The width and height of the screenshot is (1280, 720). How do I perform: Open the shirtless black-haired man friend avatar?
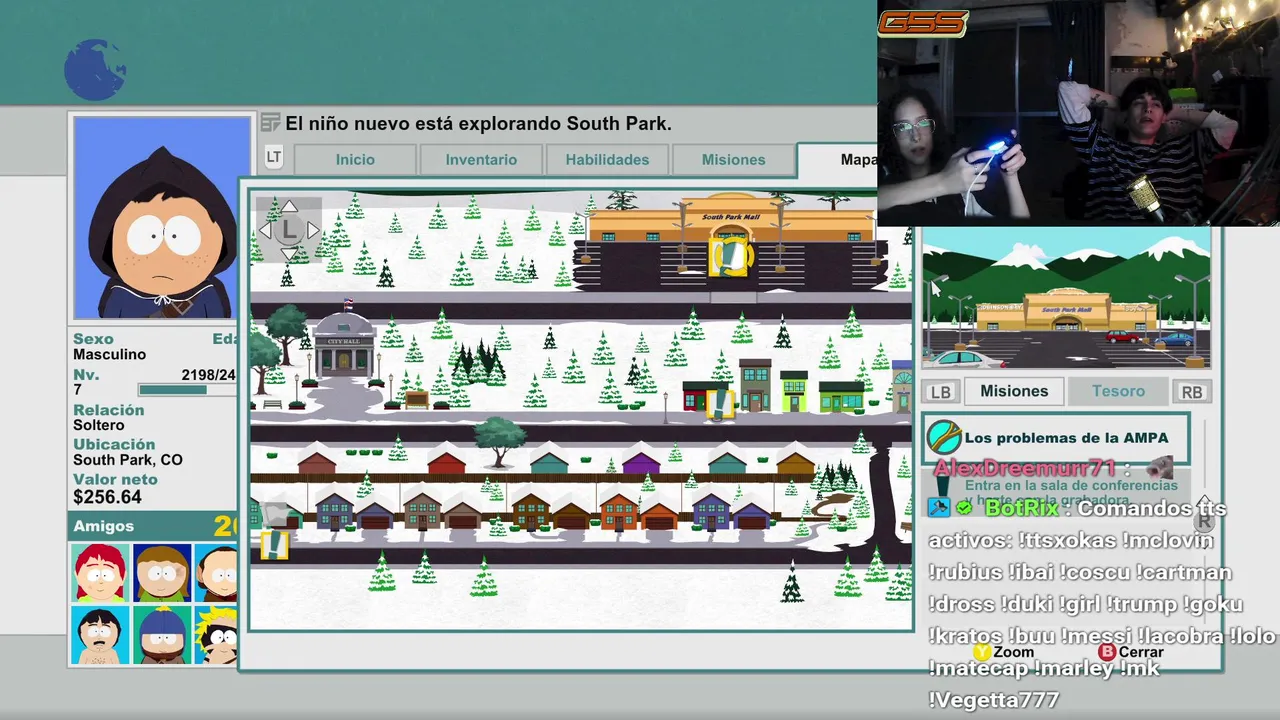[100, 634]
